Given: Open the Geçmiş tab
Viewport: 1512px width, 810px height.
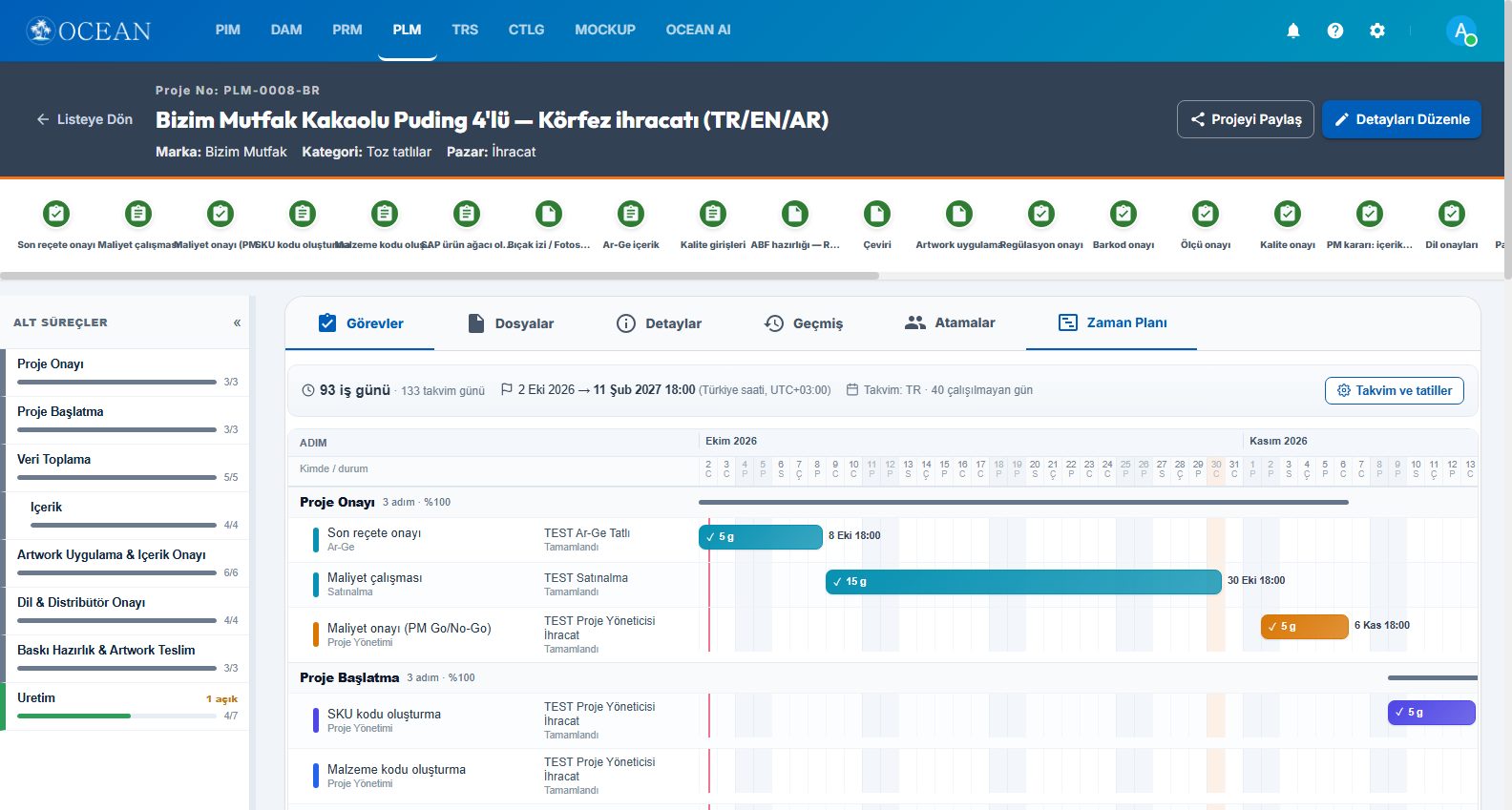Looking at the screenshot, I should pyautogui.click(x=804, y=323).
